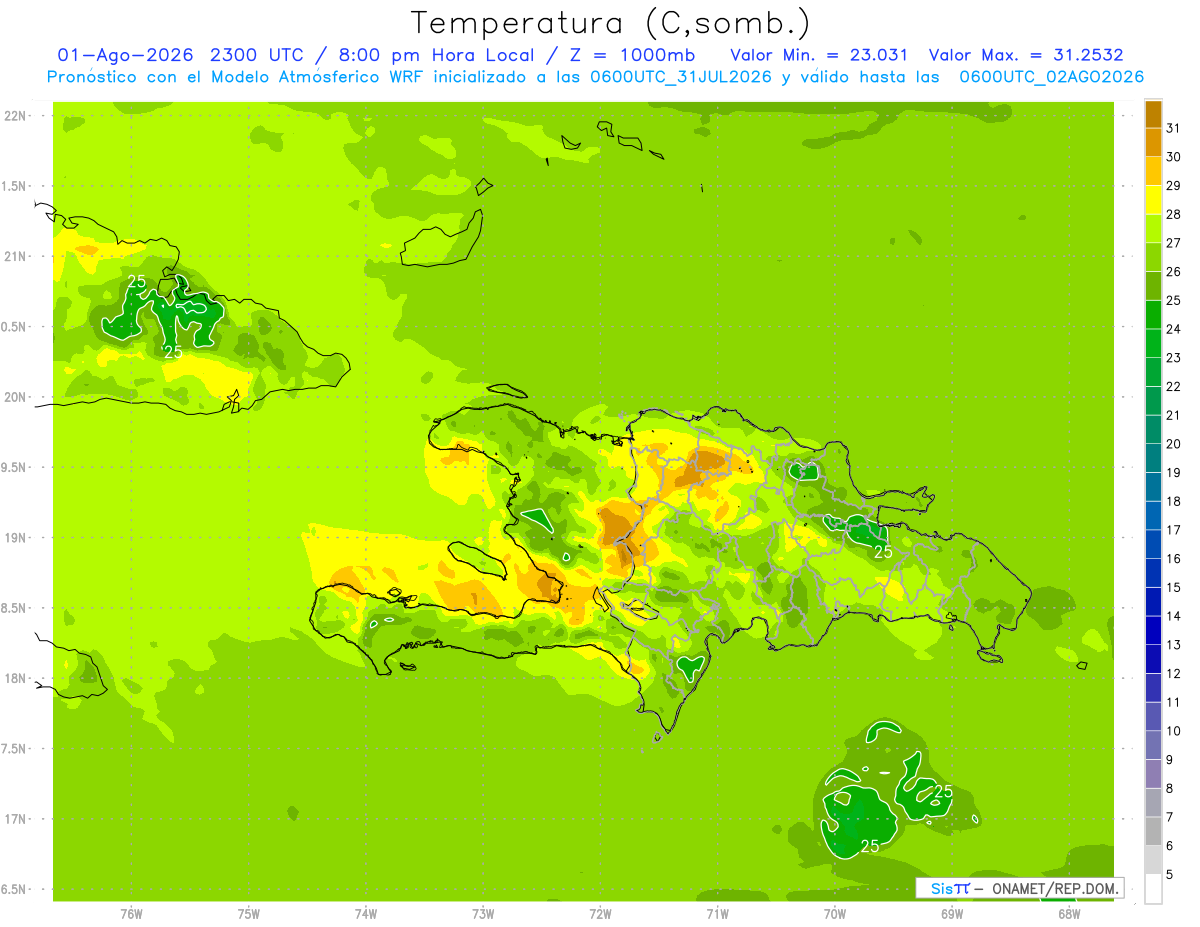Image resolution: width=1200 pixels, height=927 pixels.
Task: Click the '17N' latitude axis label
Action: pos(16,819)
